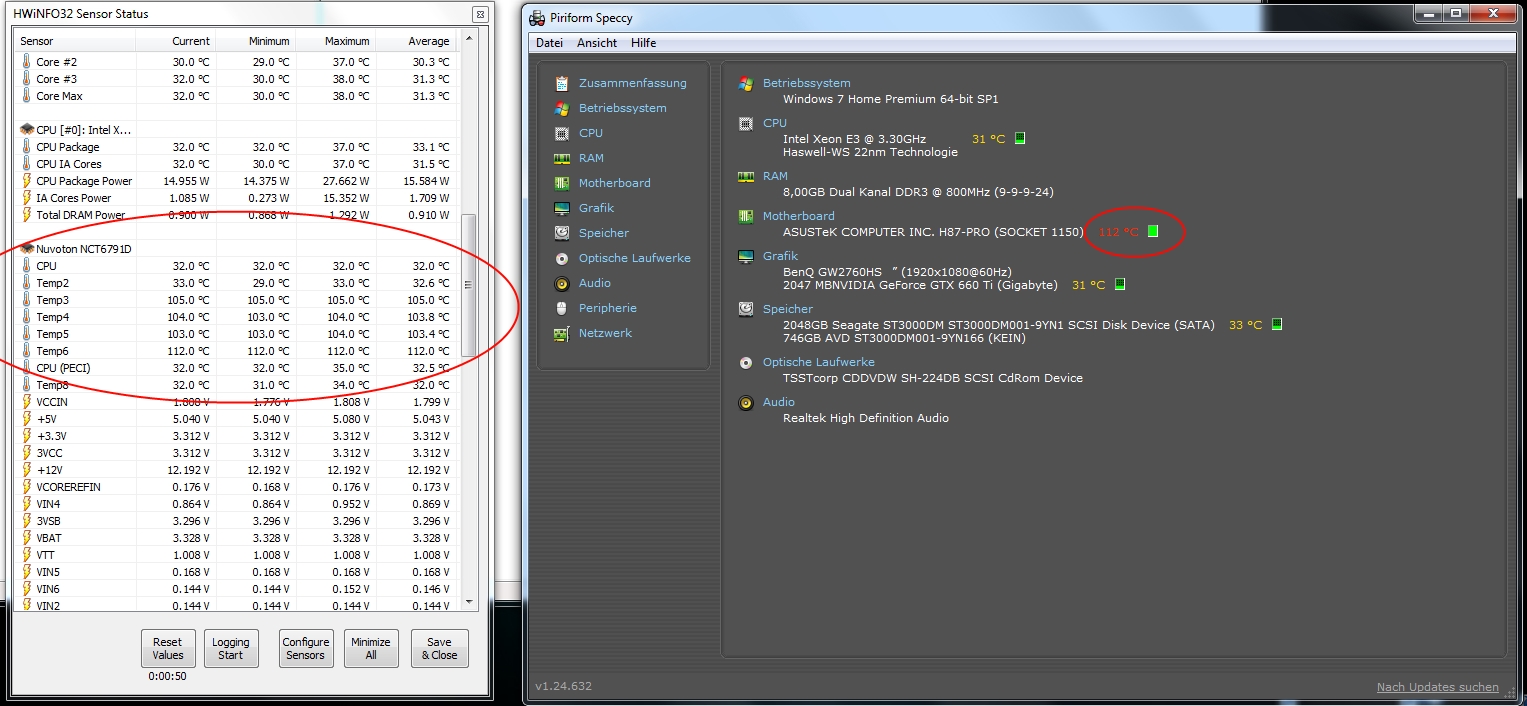Click the Peripherie mouse icon in sidebar
1527x706 pixels.
pos(561,308)
